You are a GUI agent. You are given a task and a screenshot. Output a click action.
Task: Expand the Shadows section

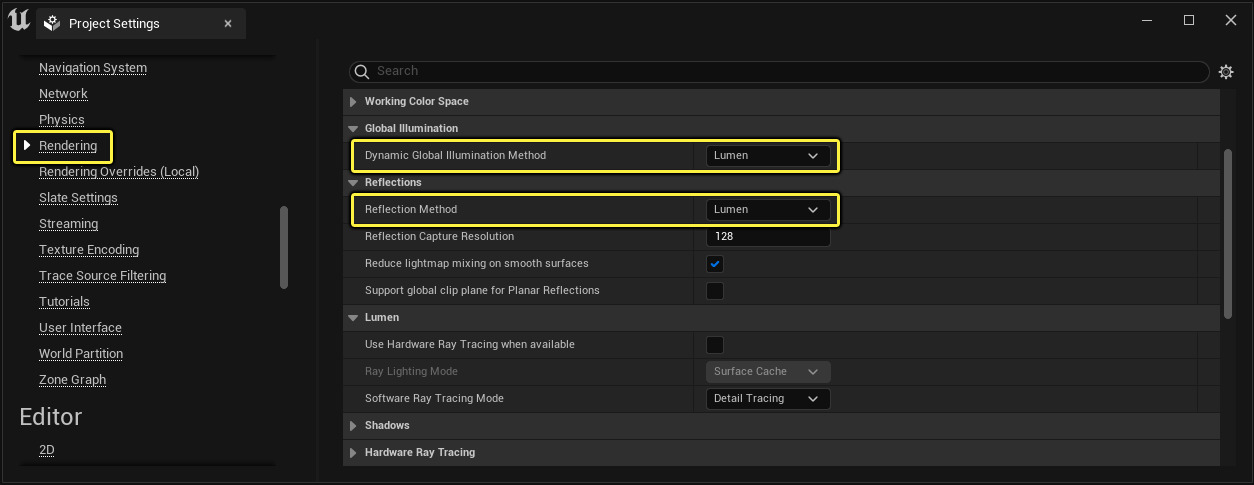click(x=353, y=426)
